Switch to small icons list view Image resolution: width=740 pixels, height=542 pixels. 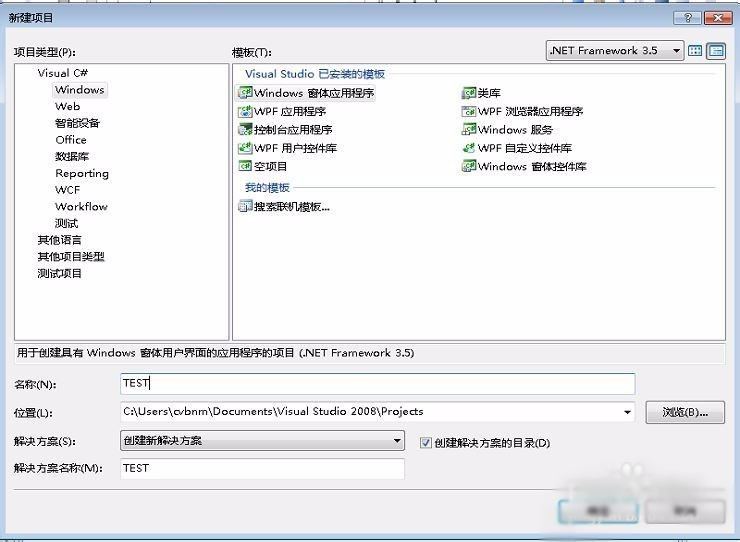point(716,51)
